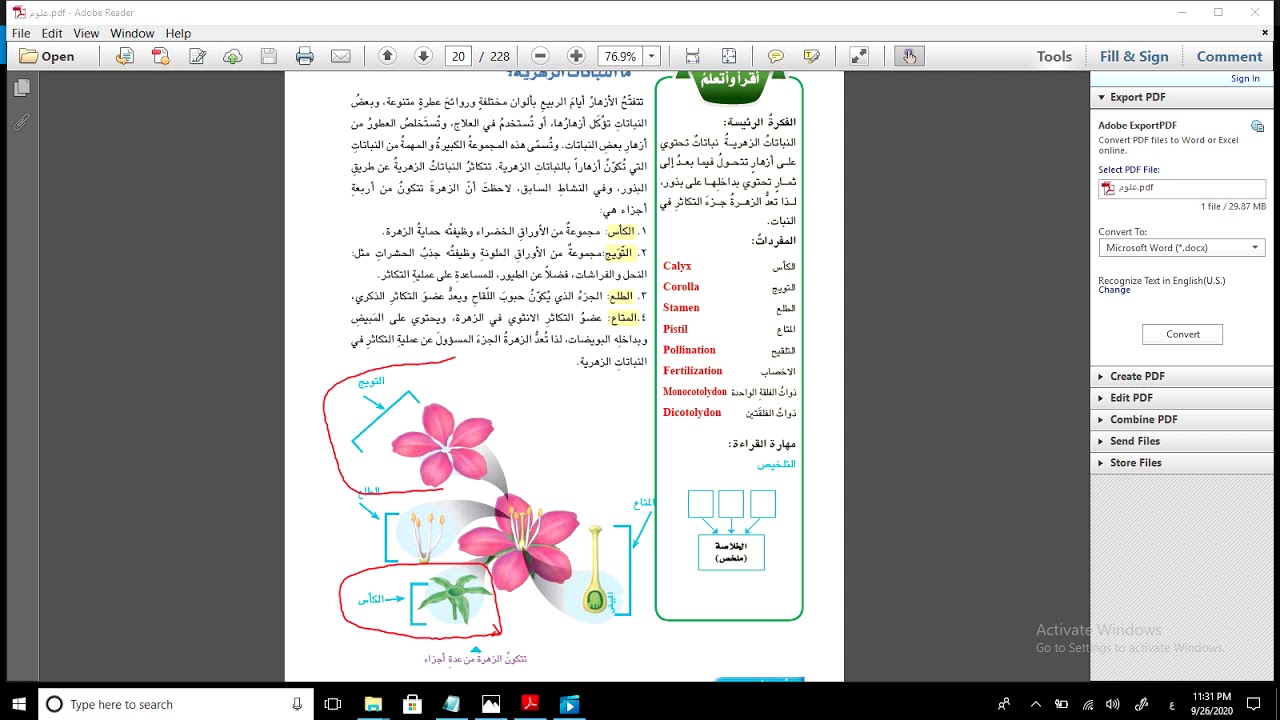Open the Tools pane
Viewport: 1280px width, 720px height.
[1054, 56]
